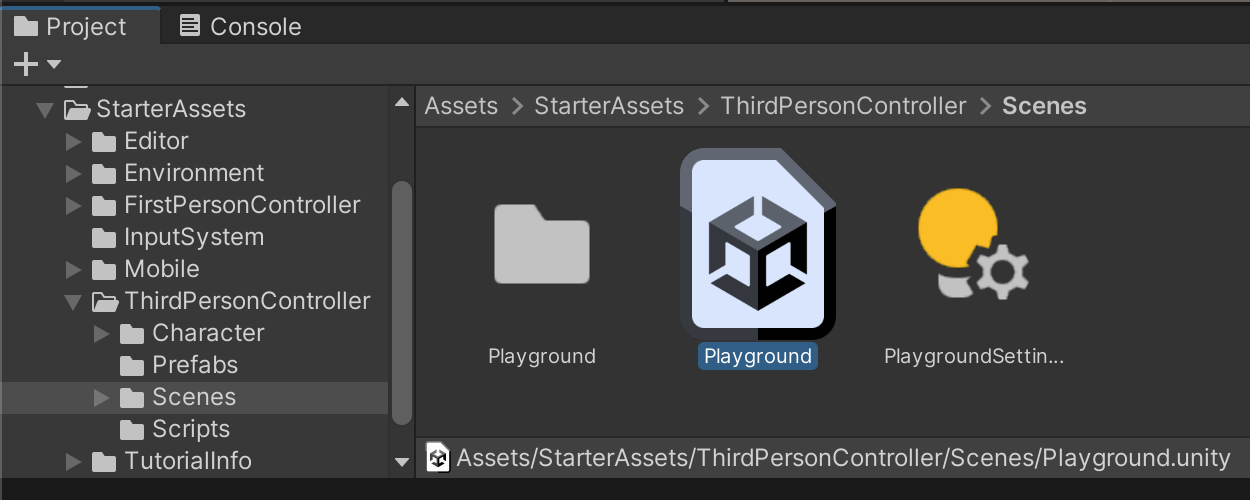Select the PlaygroundSettings lighting asset icon

pyautogui.click(x=973, y=245)
